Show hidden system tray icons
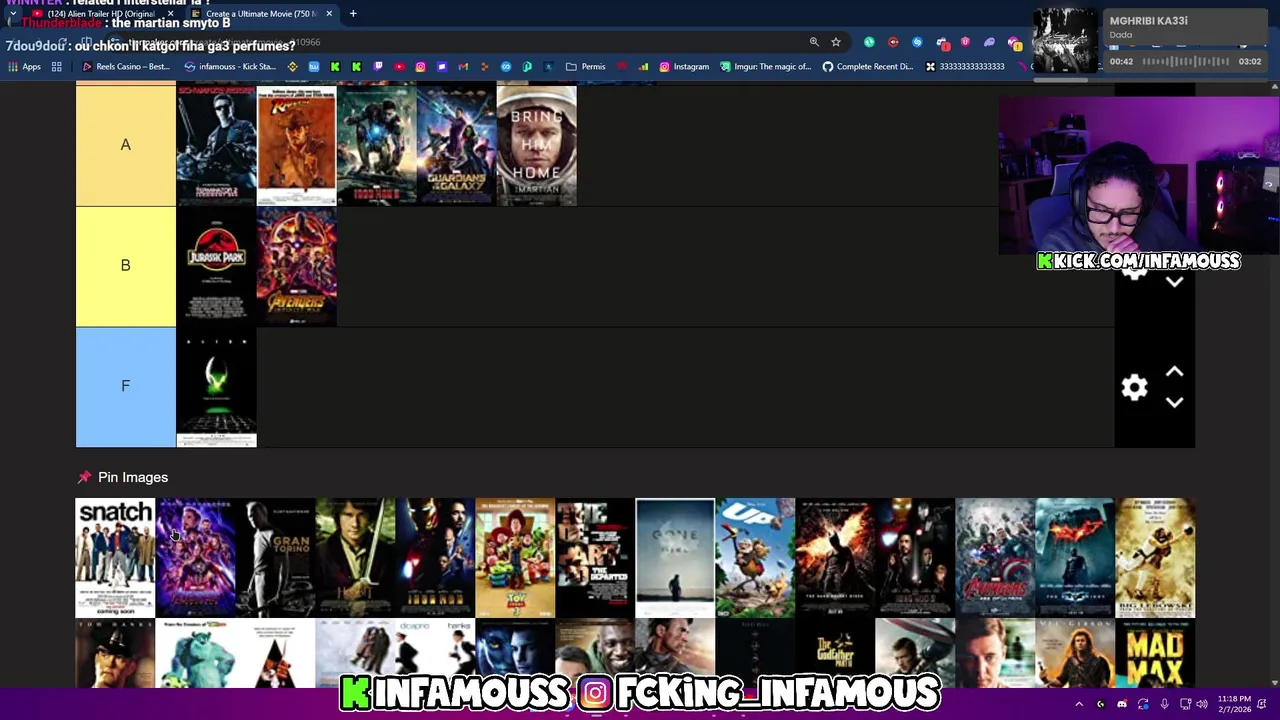The width and height of the screenshot is (1280, 720). pos(1079,704)
